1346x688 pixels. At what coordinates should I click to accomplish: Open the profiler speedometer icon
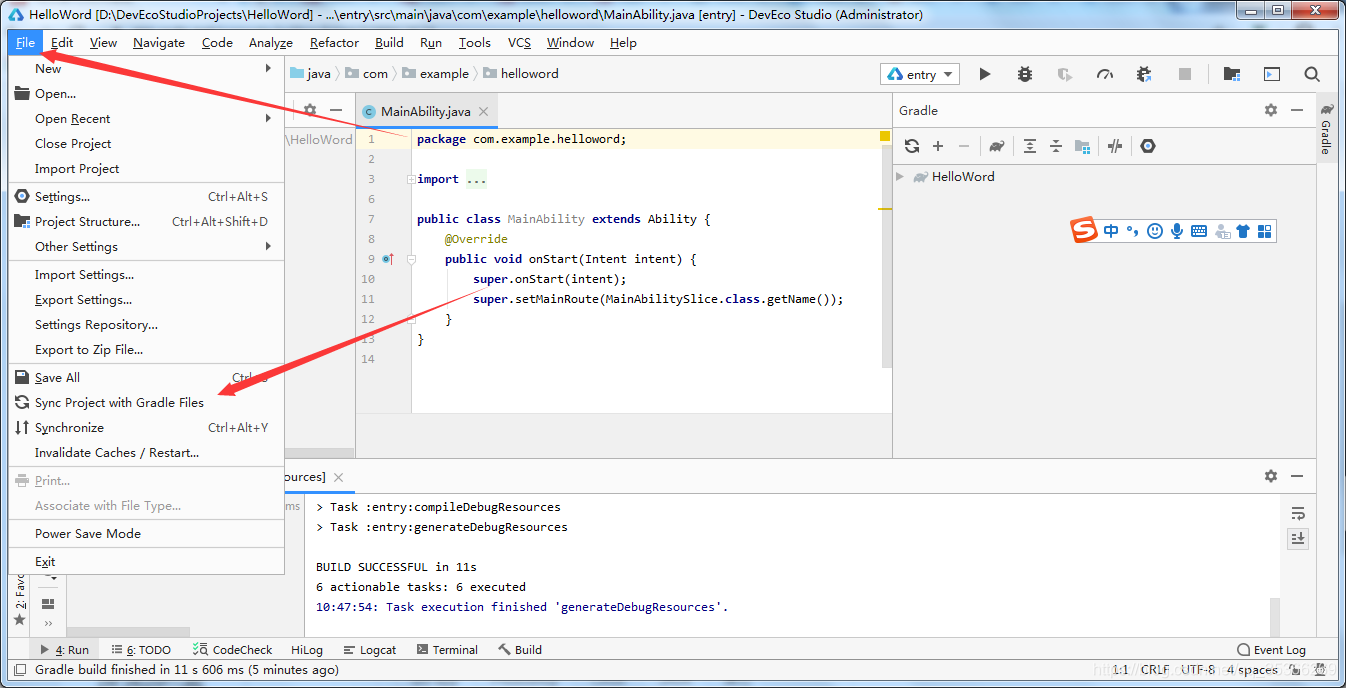[1105, 74]
